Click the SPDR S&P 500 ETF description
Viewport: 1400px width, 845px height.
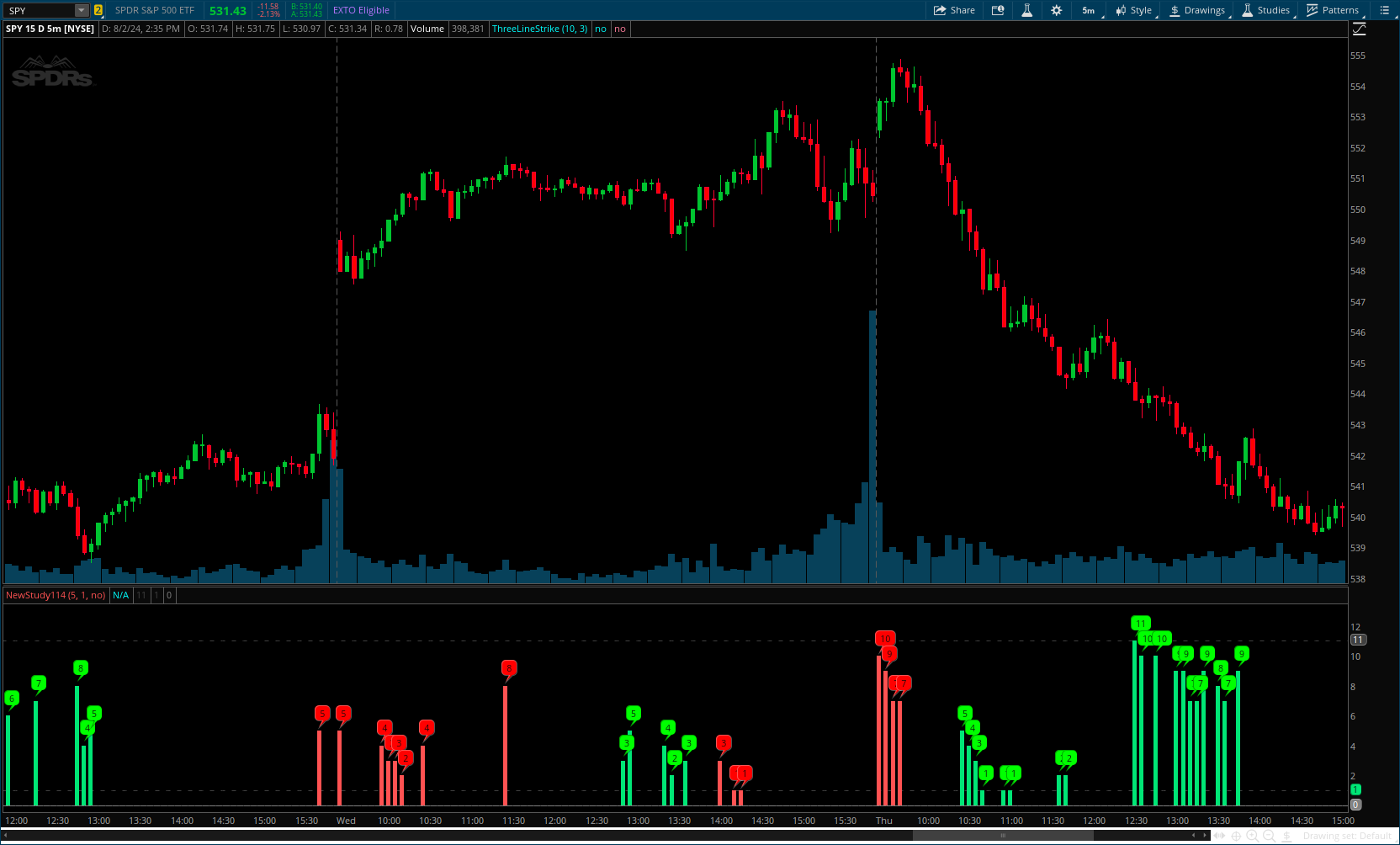155,10
